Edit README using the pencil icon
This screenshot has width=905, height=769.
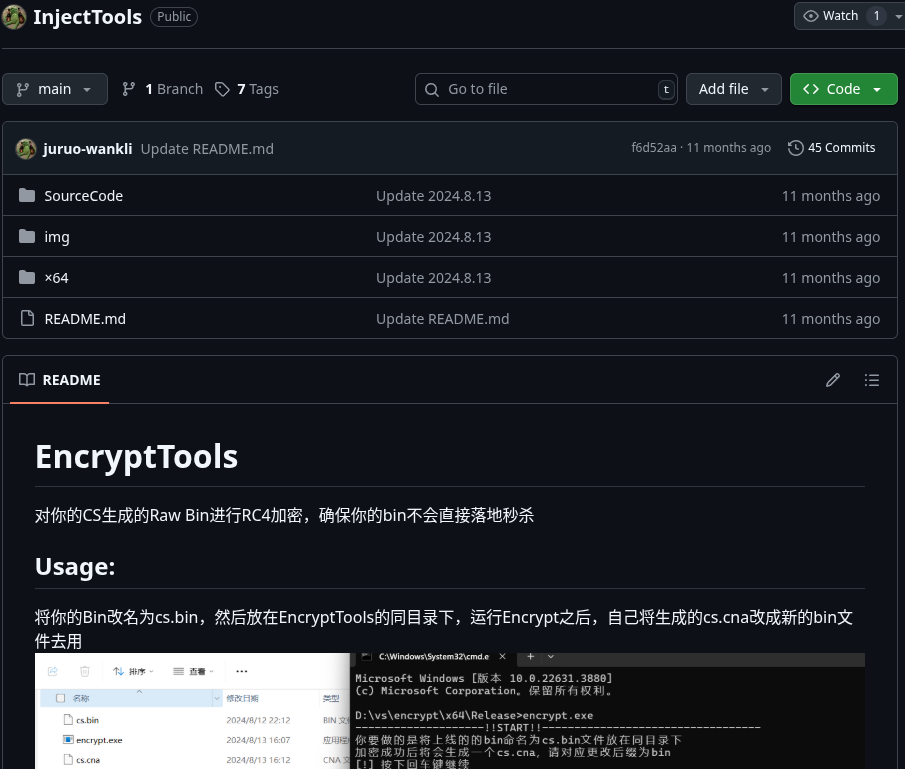[833, 380]
